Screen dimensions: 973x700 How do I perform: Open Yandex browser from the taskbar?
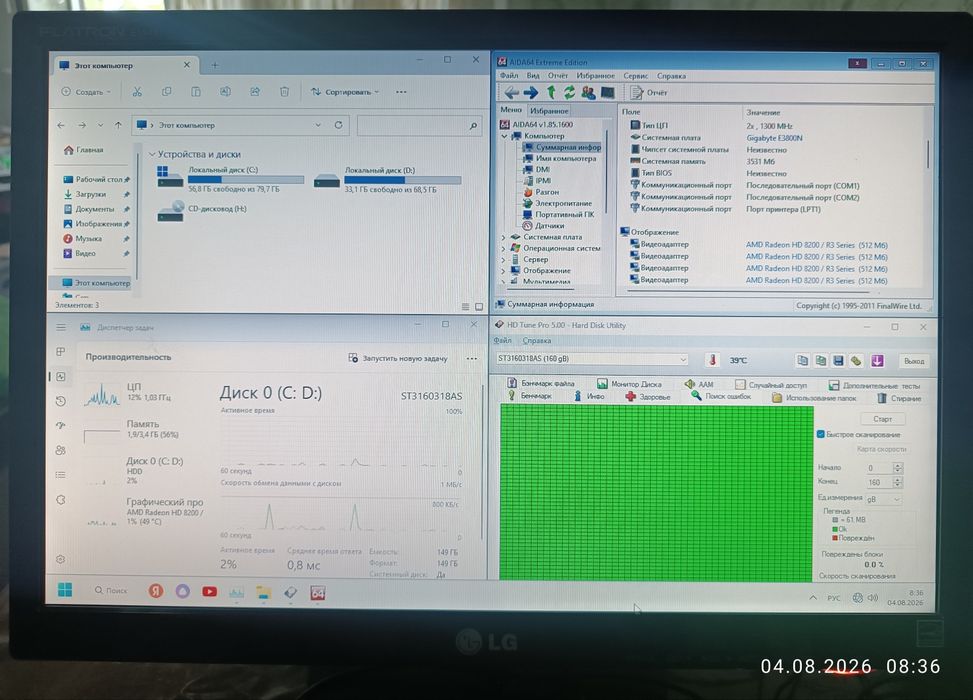(156, 591)
